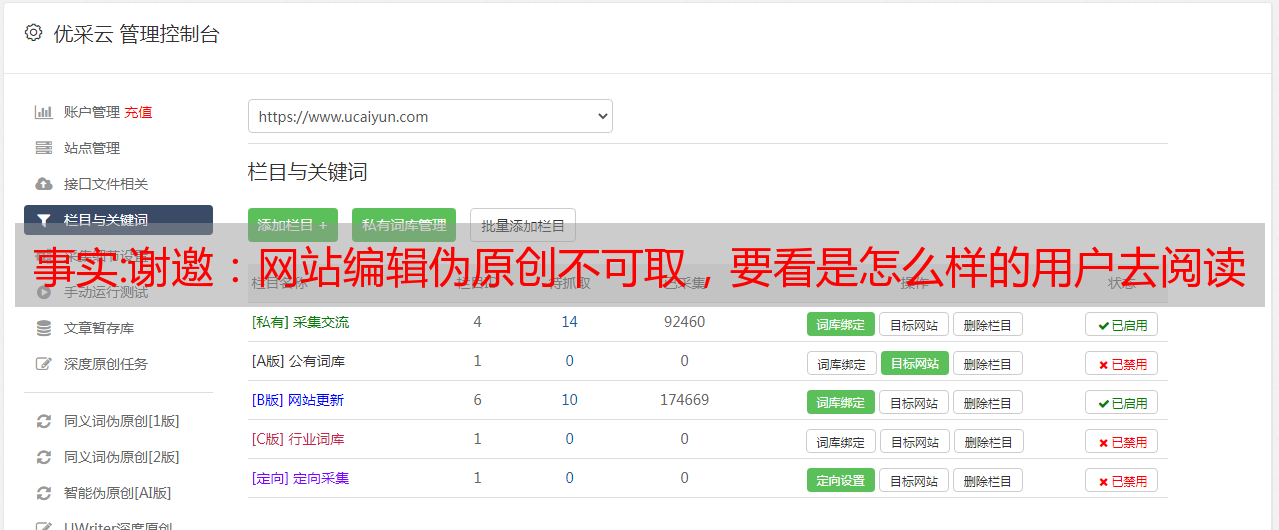Screen dimensions: 1279x530
Task: Click the collected count 174669
Action: click(684, 400)
